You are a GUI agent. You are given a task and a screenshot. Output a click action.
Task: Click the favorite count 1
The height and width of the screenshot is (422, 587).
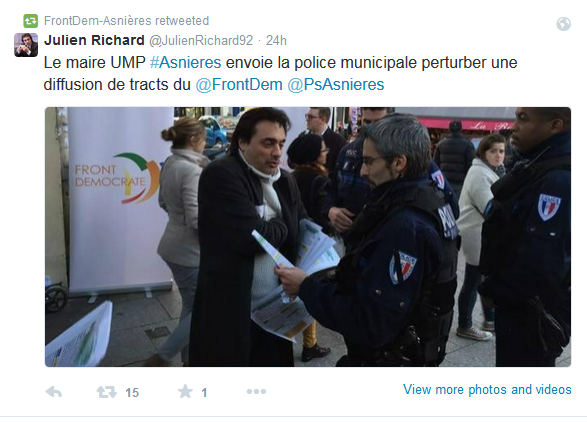tap(204, 392)
